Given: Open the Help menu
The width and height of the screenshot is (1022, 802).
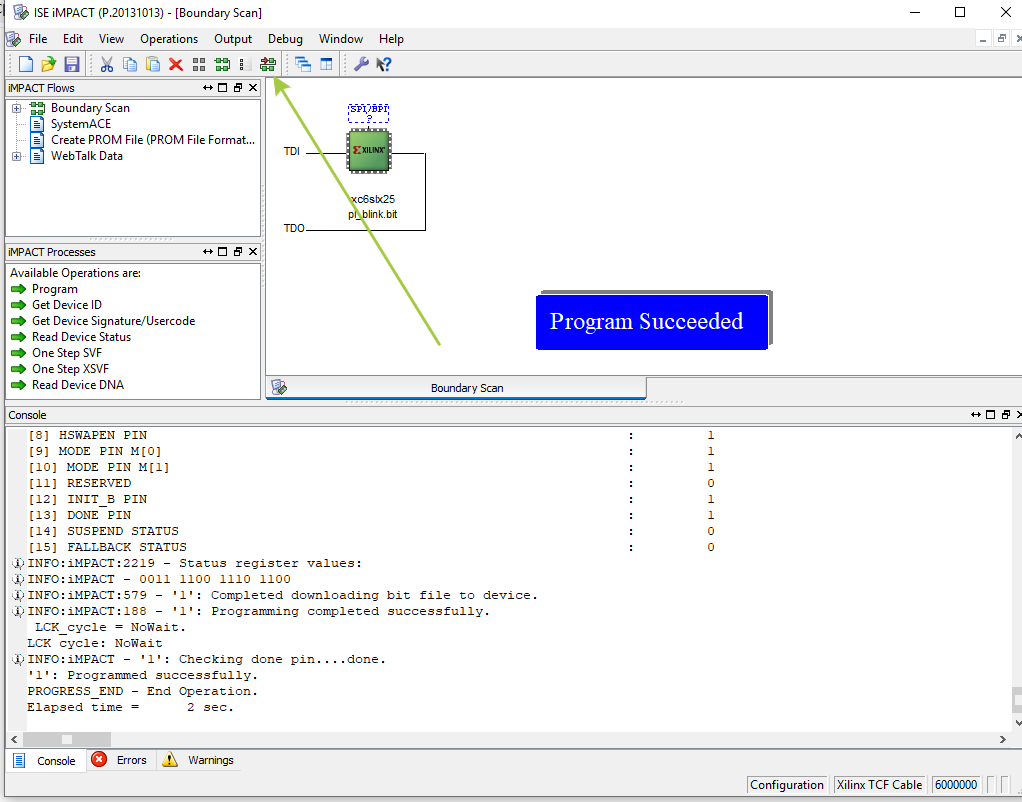Looking at the screenshot, I should tap(391, 39).
